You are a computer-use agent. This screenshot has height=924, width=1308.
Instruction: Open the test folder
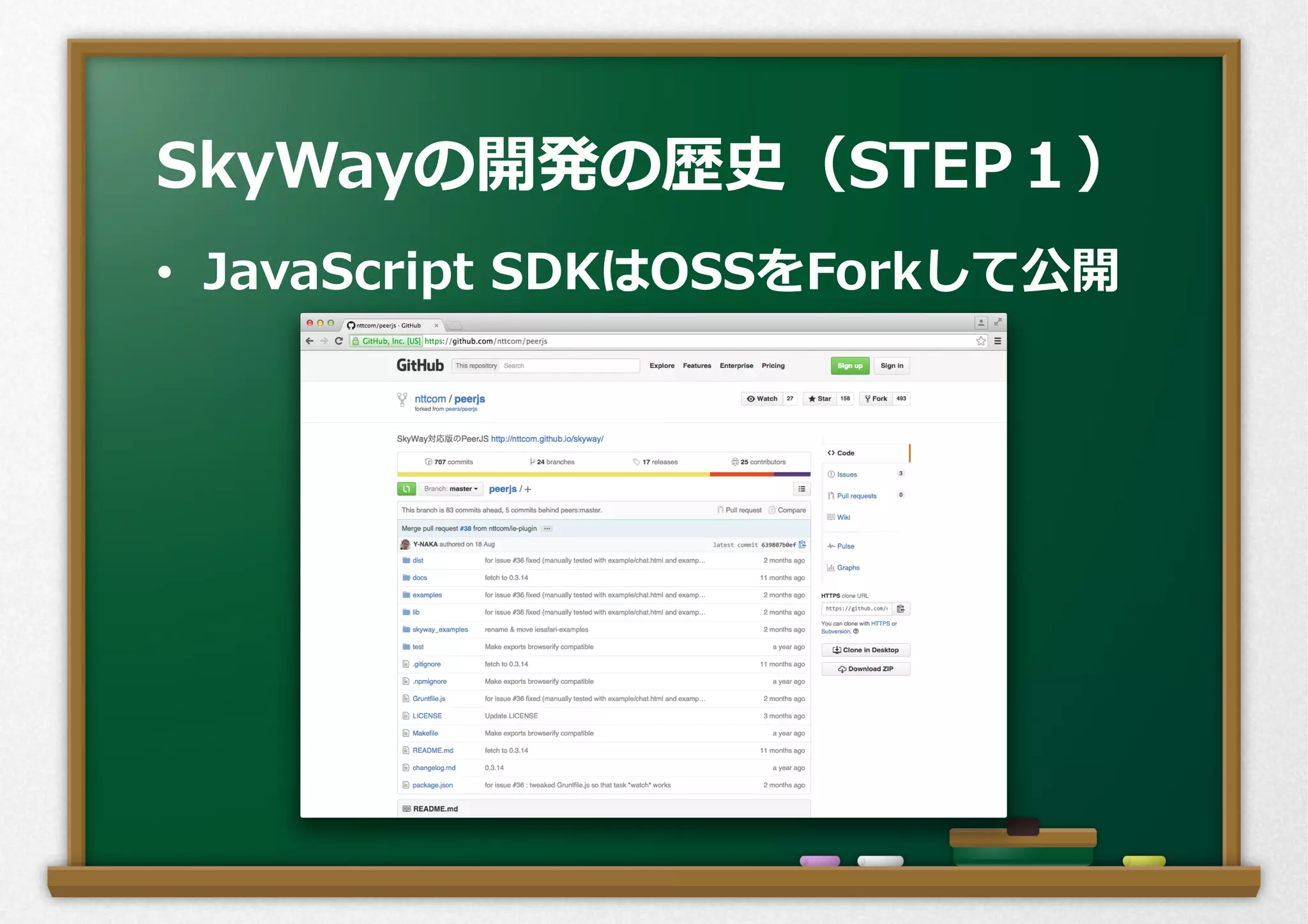pos(418,647)
